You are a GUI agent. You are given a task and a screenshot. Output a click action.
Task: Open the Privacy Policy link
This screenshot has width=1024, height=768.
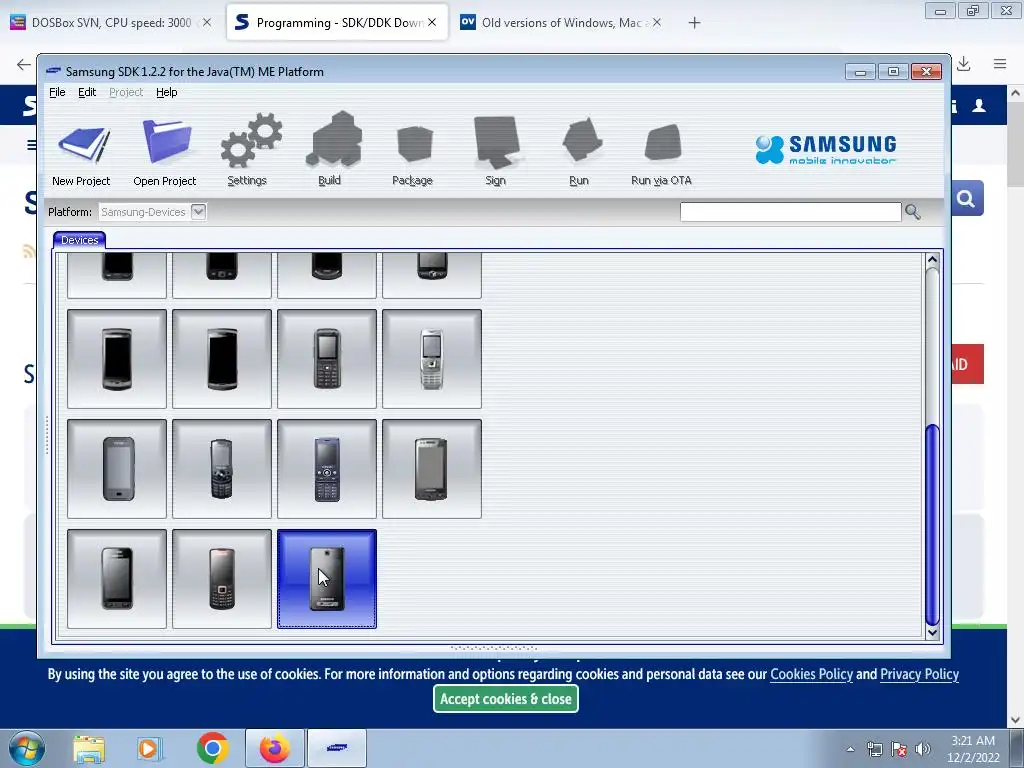coord(919,674)
